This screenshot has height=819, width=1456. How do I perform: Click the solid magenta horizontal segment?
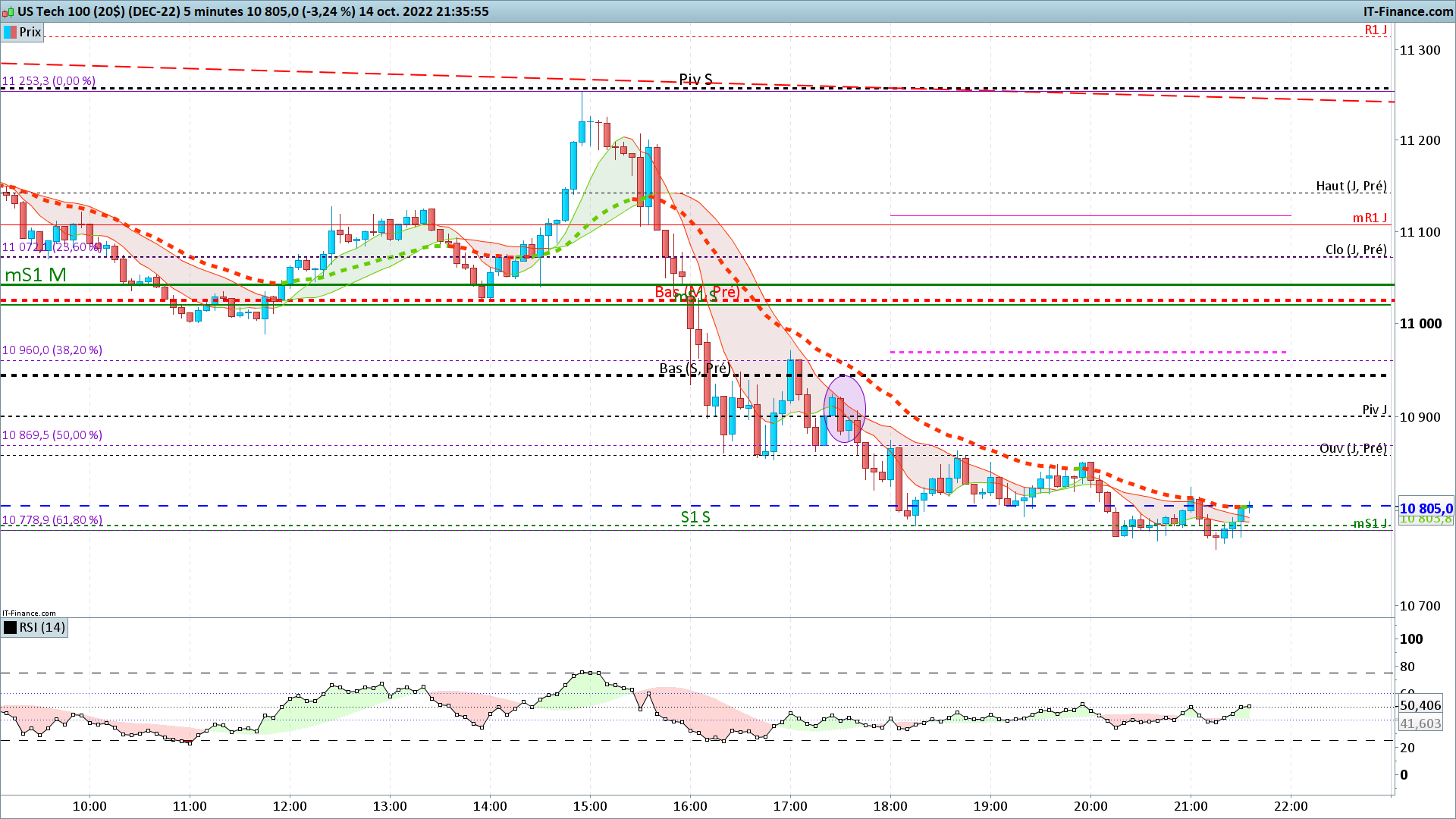(1090, 216)
